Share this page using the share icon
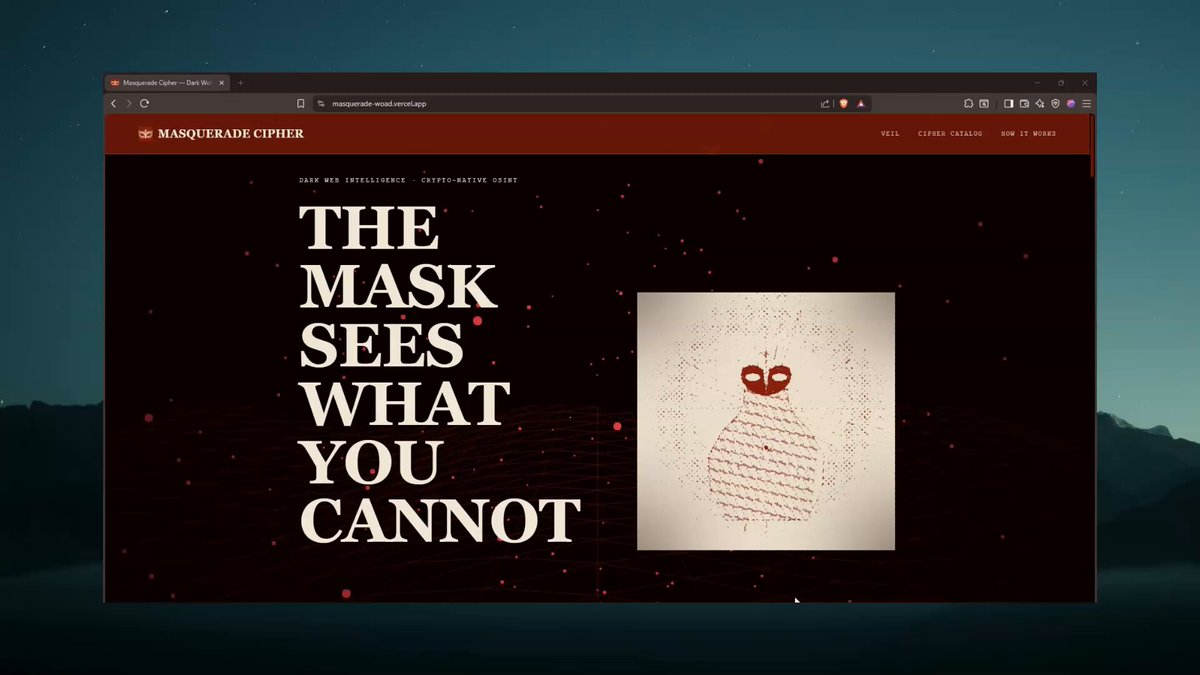1200x675 pixels. coord(825,103)
